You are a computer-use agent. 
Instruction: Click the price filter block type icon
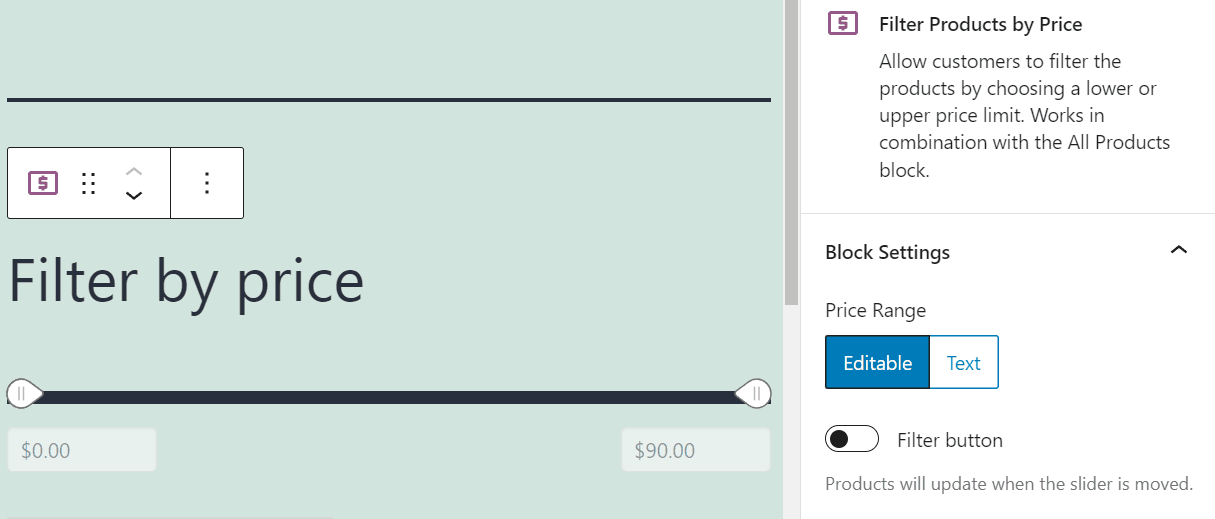(x=43, y=183)
